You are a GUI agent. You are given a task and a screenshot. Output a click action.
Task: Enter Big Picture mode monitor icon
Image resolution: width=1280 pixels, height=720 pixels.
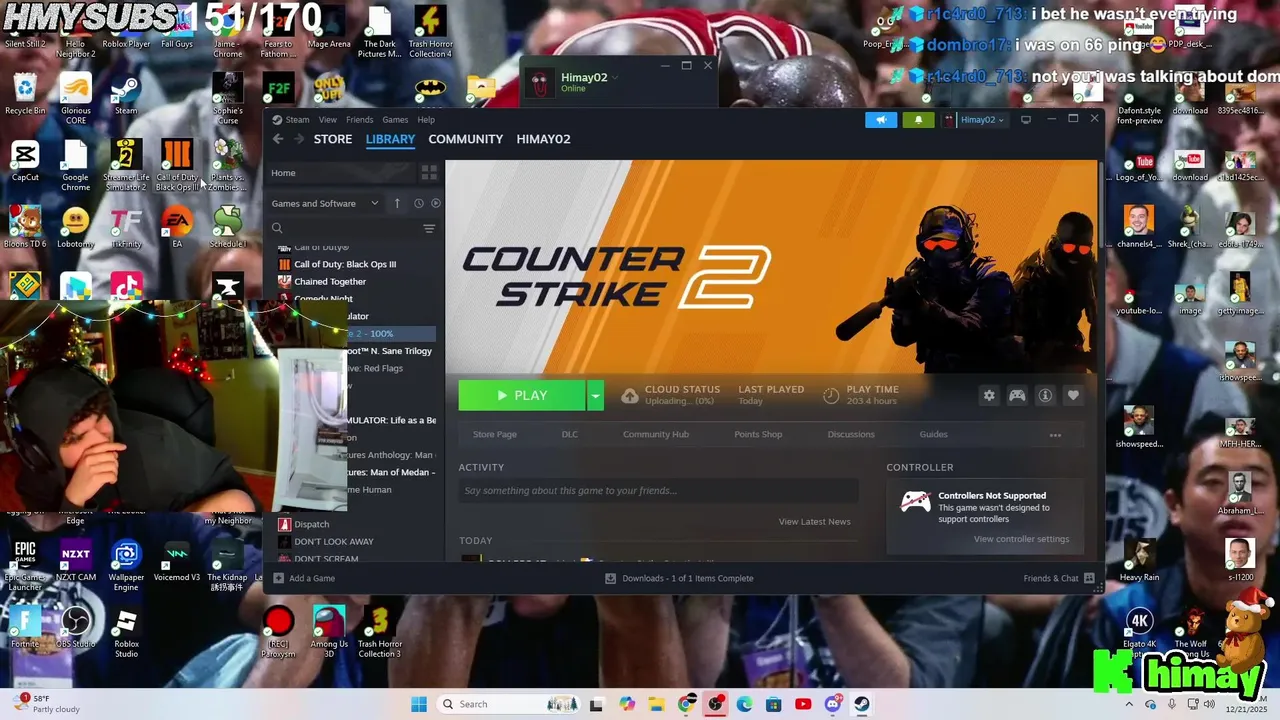tap(1025, 120)
